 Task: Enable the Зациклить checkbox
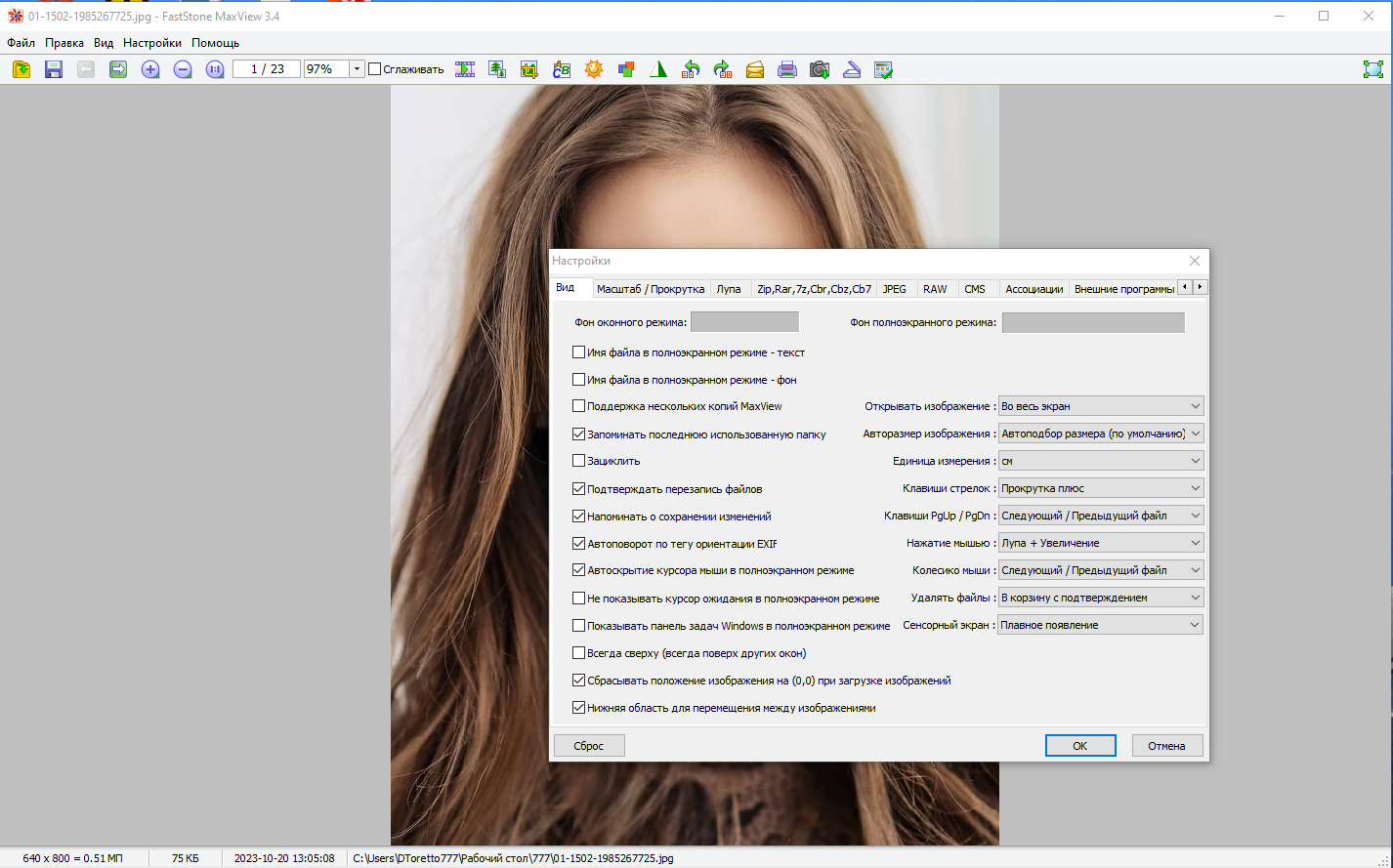click(x=579, y=461)
